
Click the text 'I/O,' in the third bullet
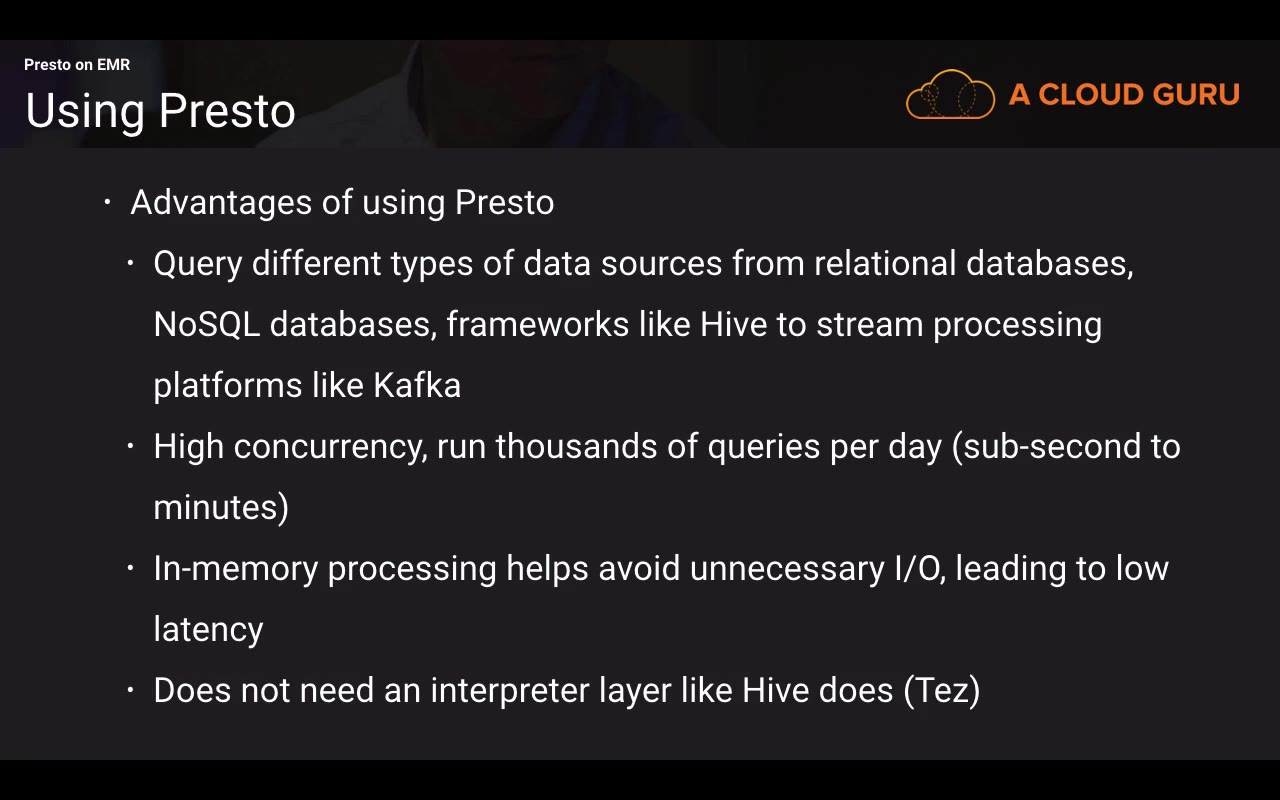click(x=920, y=568)
